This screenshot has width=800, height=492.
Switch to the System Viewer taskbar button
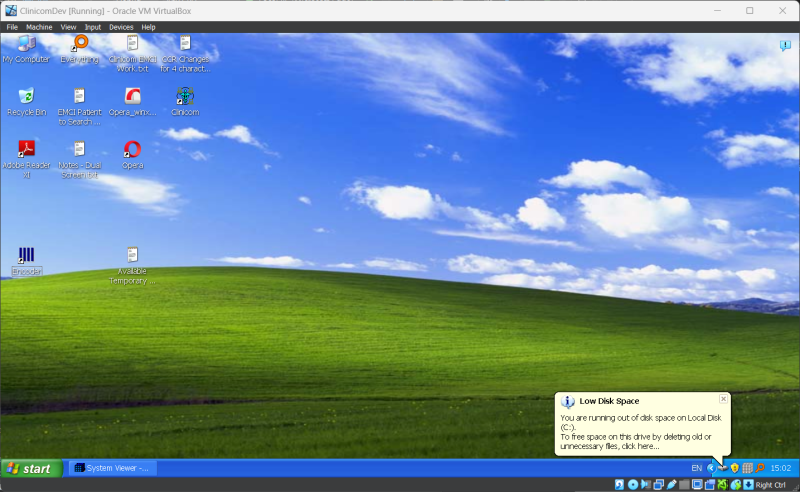(x=112, y=468)
